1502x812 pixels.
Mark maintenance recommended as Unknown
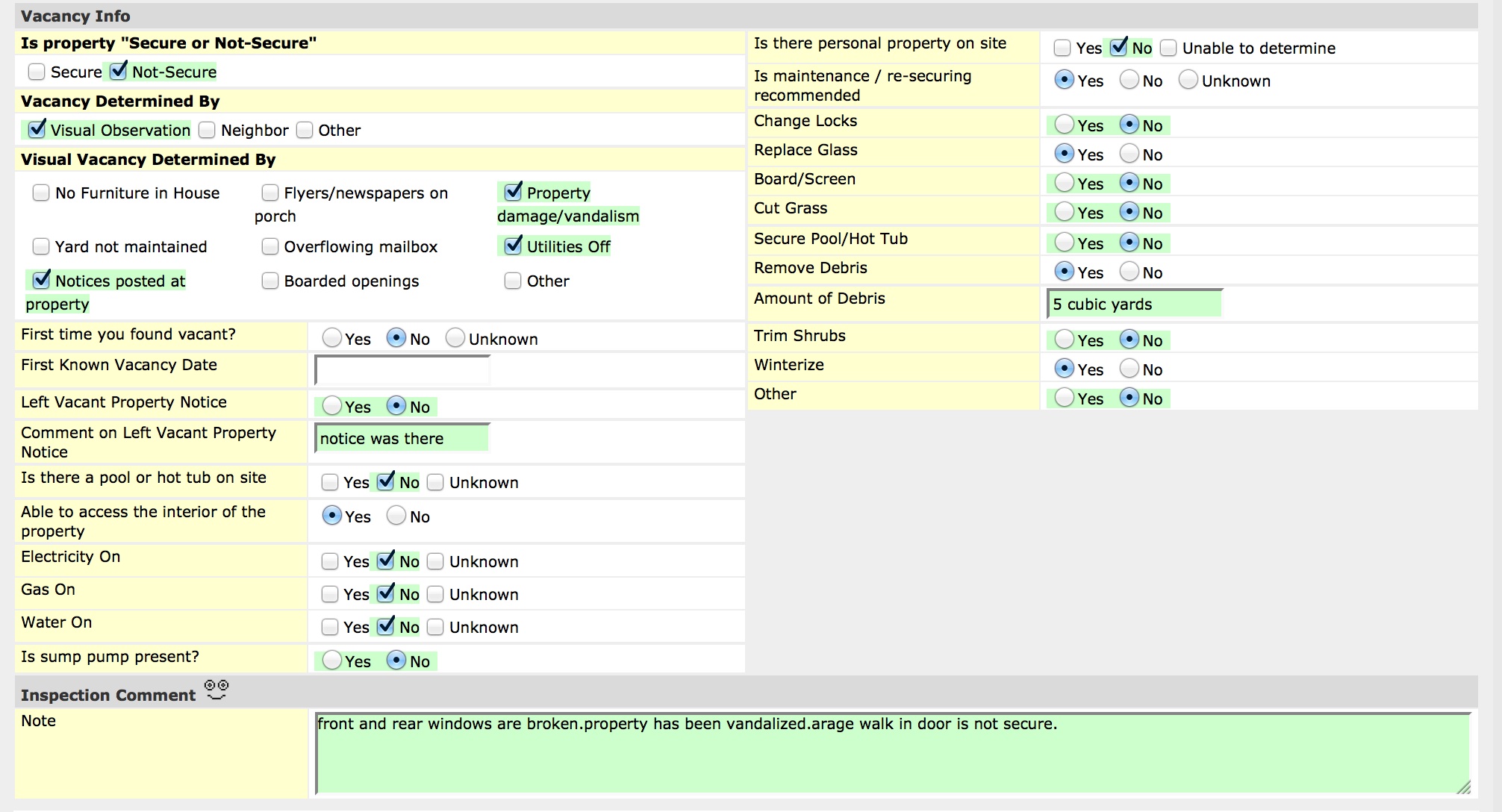[1188, 80]
